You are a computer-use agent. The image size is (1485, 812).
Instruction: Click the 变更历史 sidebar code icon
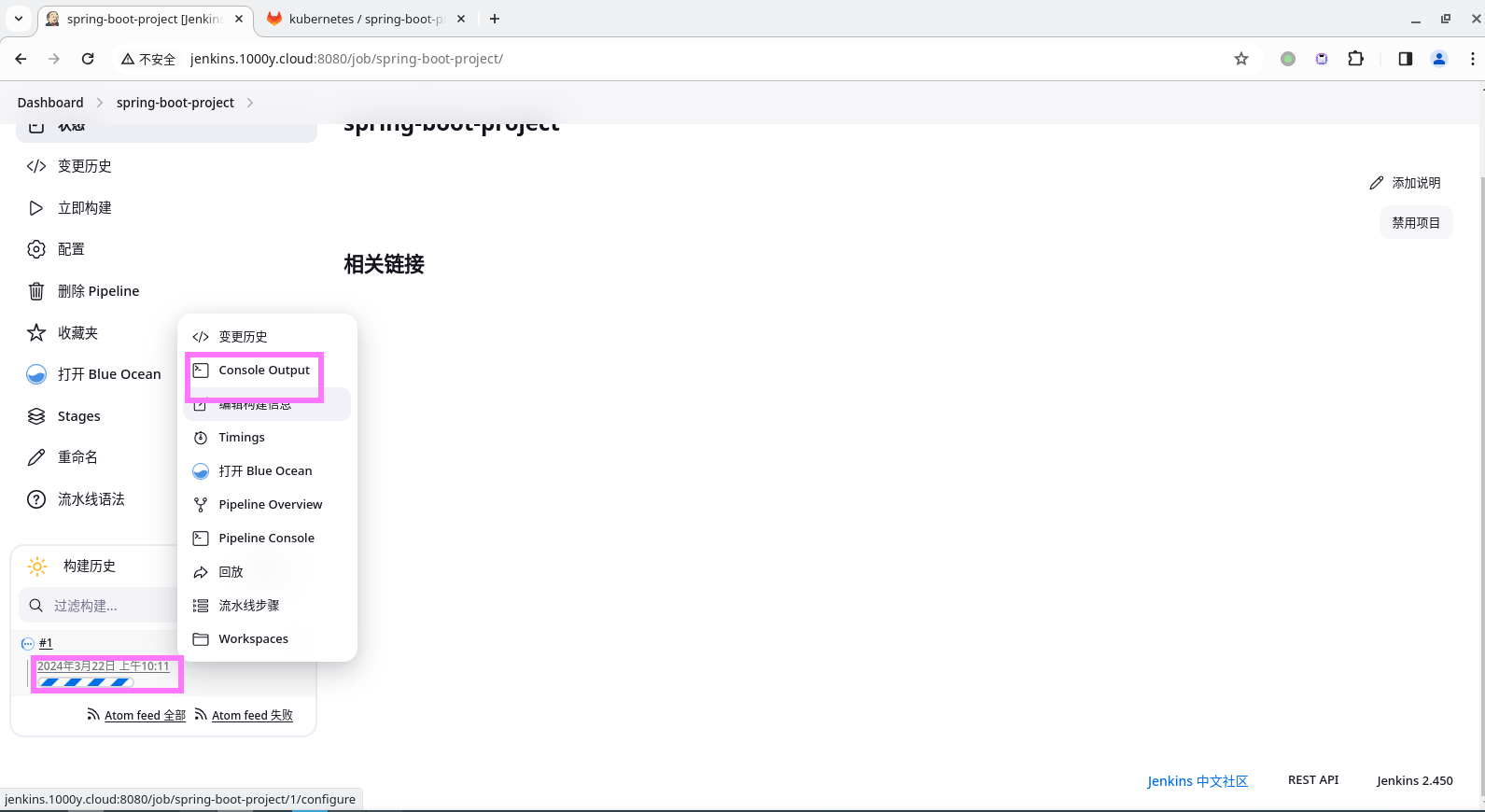point(36,166)
